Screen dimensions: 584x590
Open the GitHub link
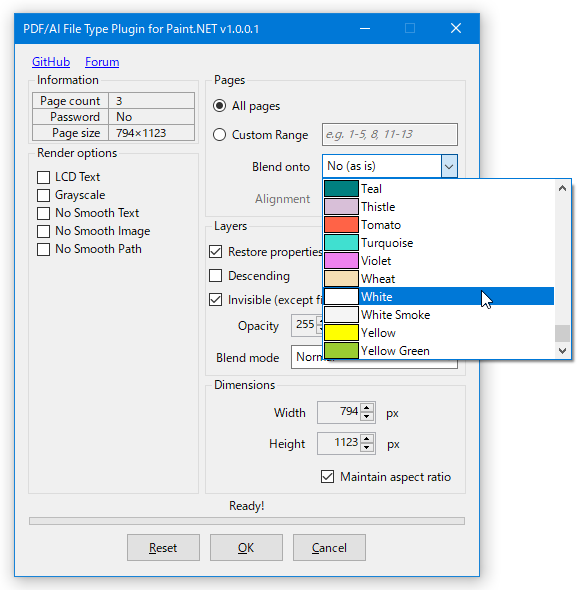click(51, 62)
